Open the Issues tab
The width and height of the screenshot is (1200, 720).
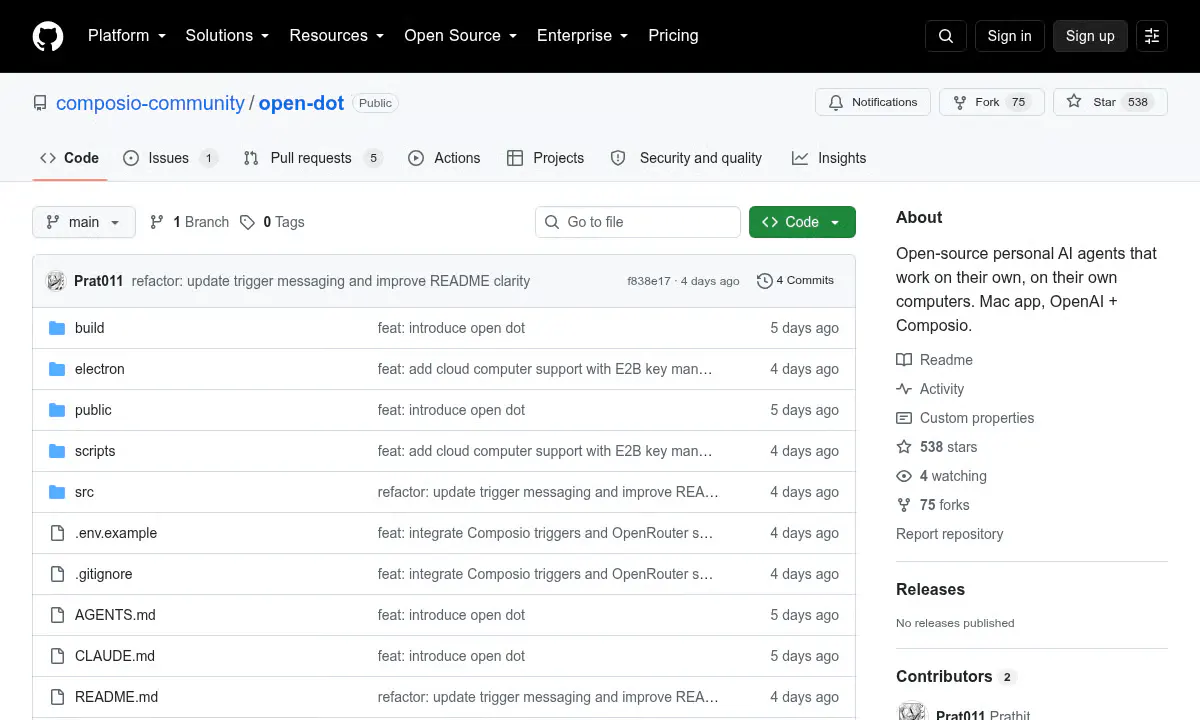click(x=170, y=158)
